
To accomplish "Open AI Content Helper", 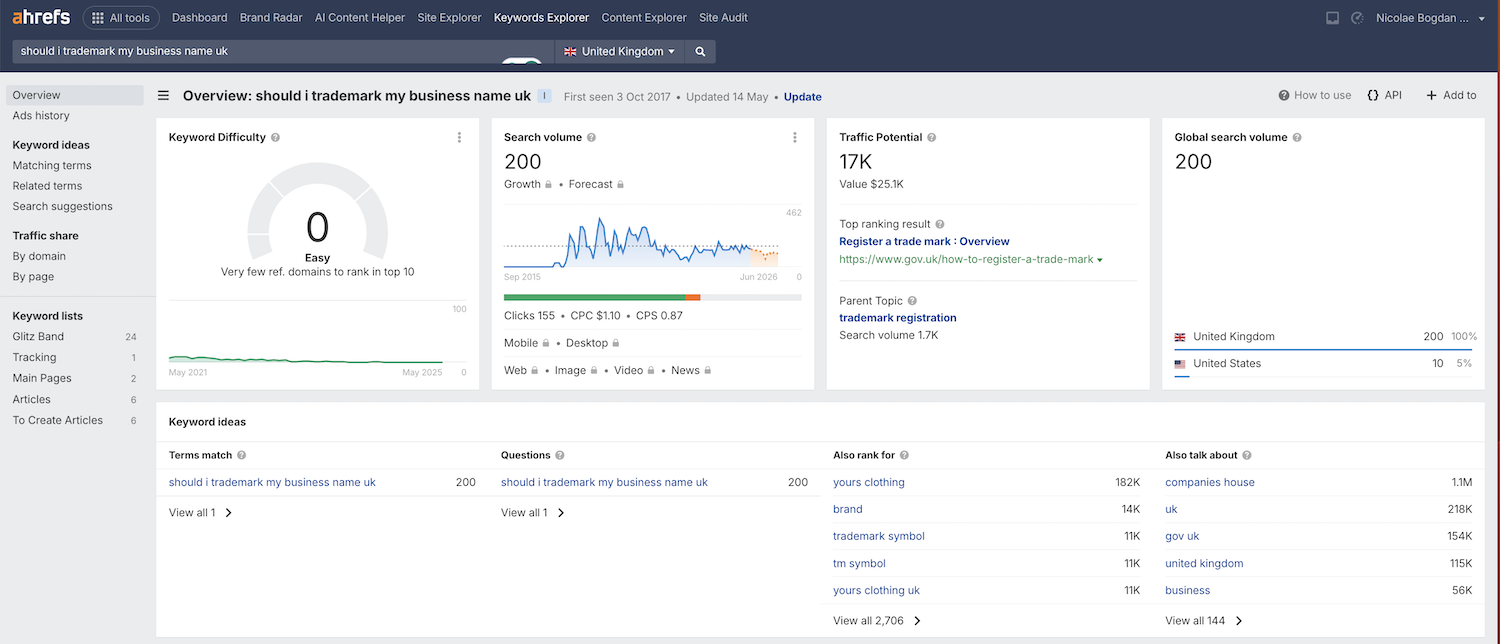I will tap(360, 18).
